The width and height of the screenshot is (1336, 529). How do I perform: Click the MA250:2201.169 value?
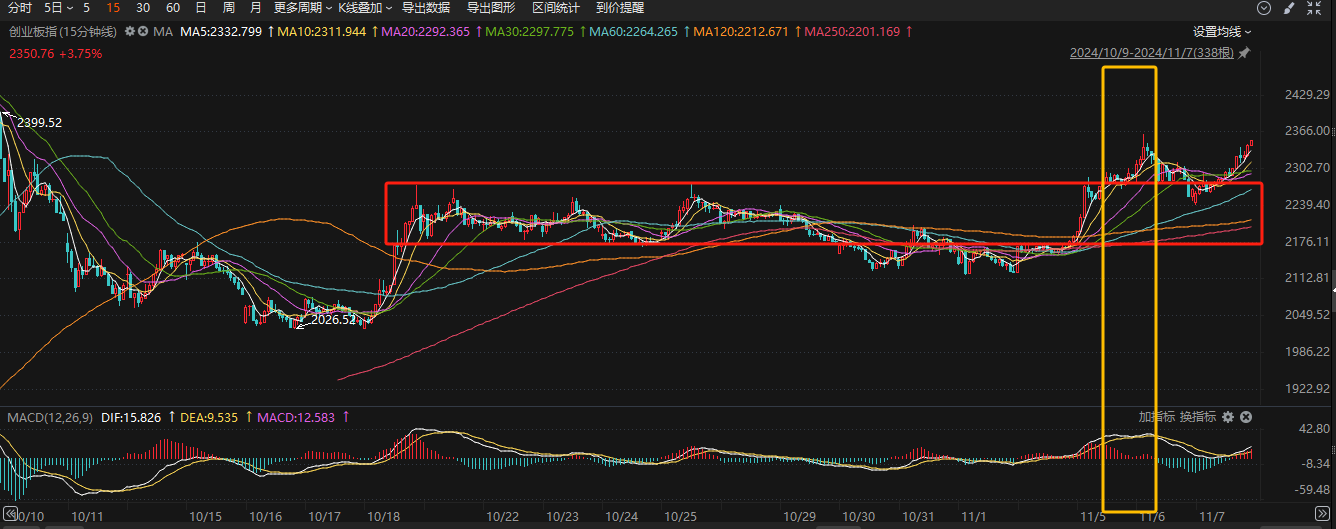852,32
